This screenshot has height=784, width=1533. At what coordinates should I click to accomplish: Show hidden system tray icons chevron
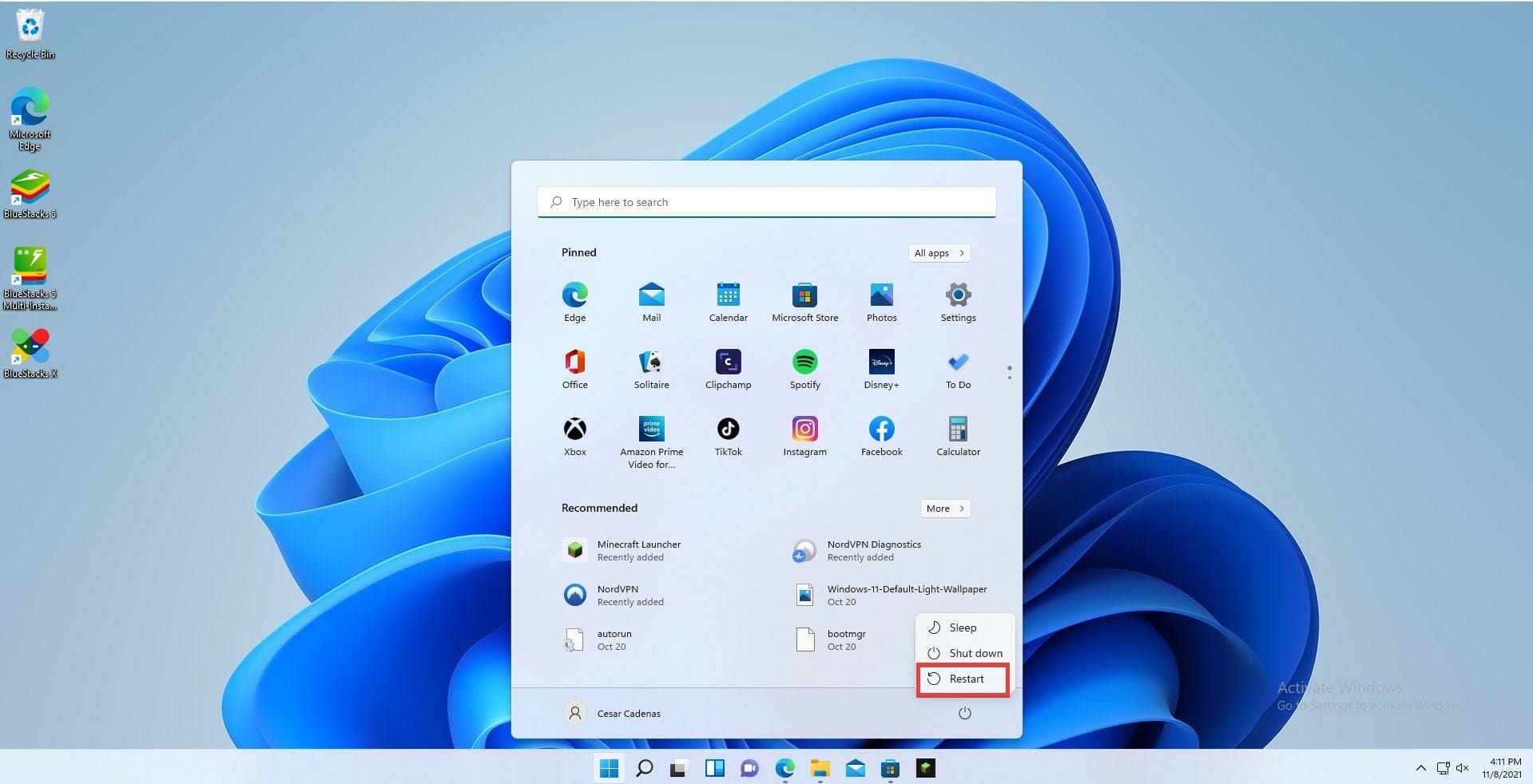pyautogui.click(x=1420, y=768)
